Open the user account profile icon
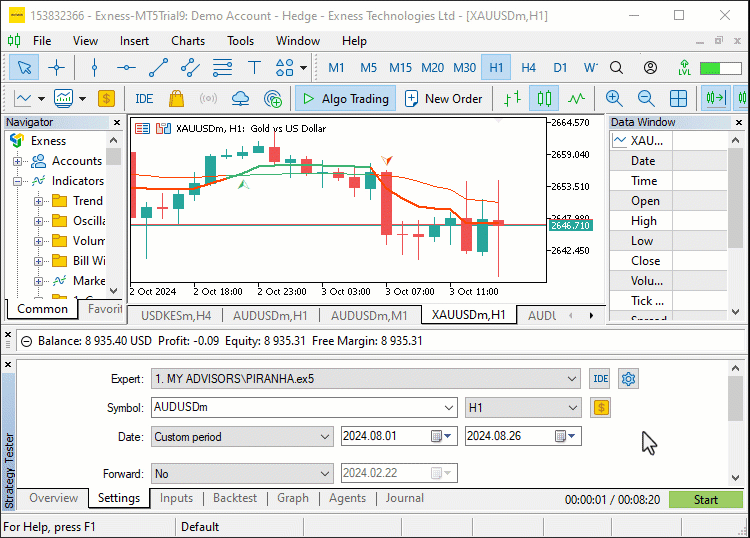This screenshot has width=750, height=538. pos(650,67)
